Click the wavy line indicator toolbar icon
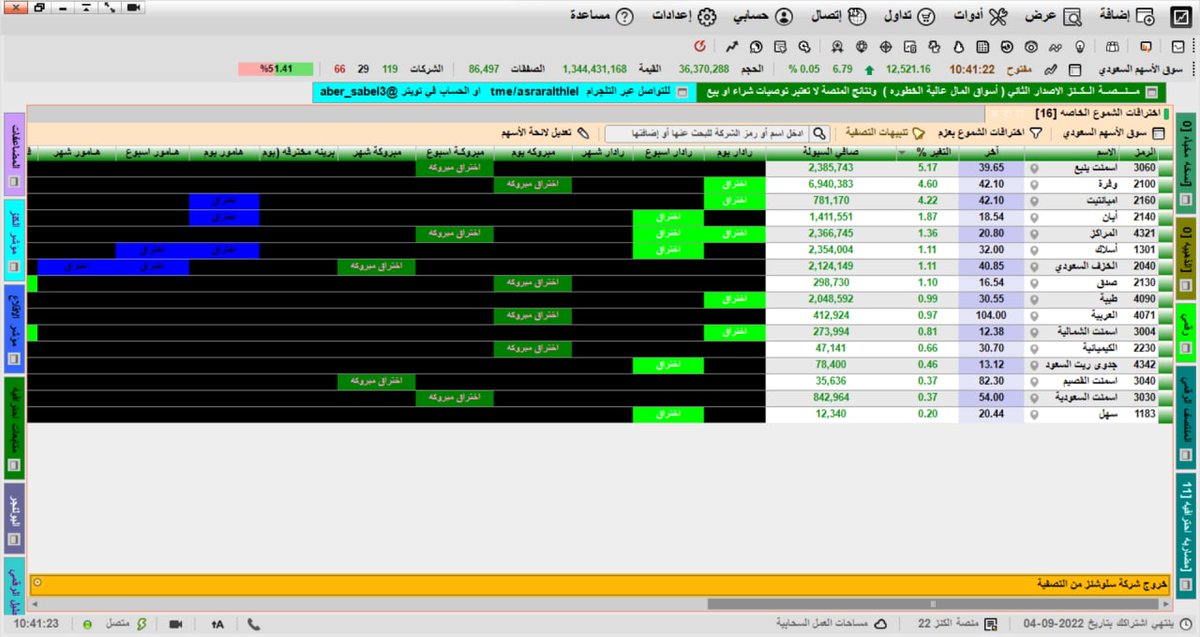1200x637 pixels. point(1054,47)
